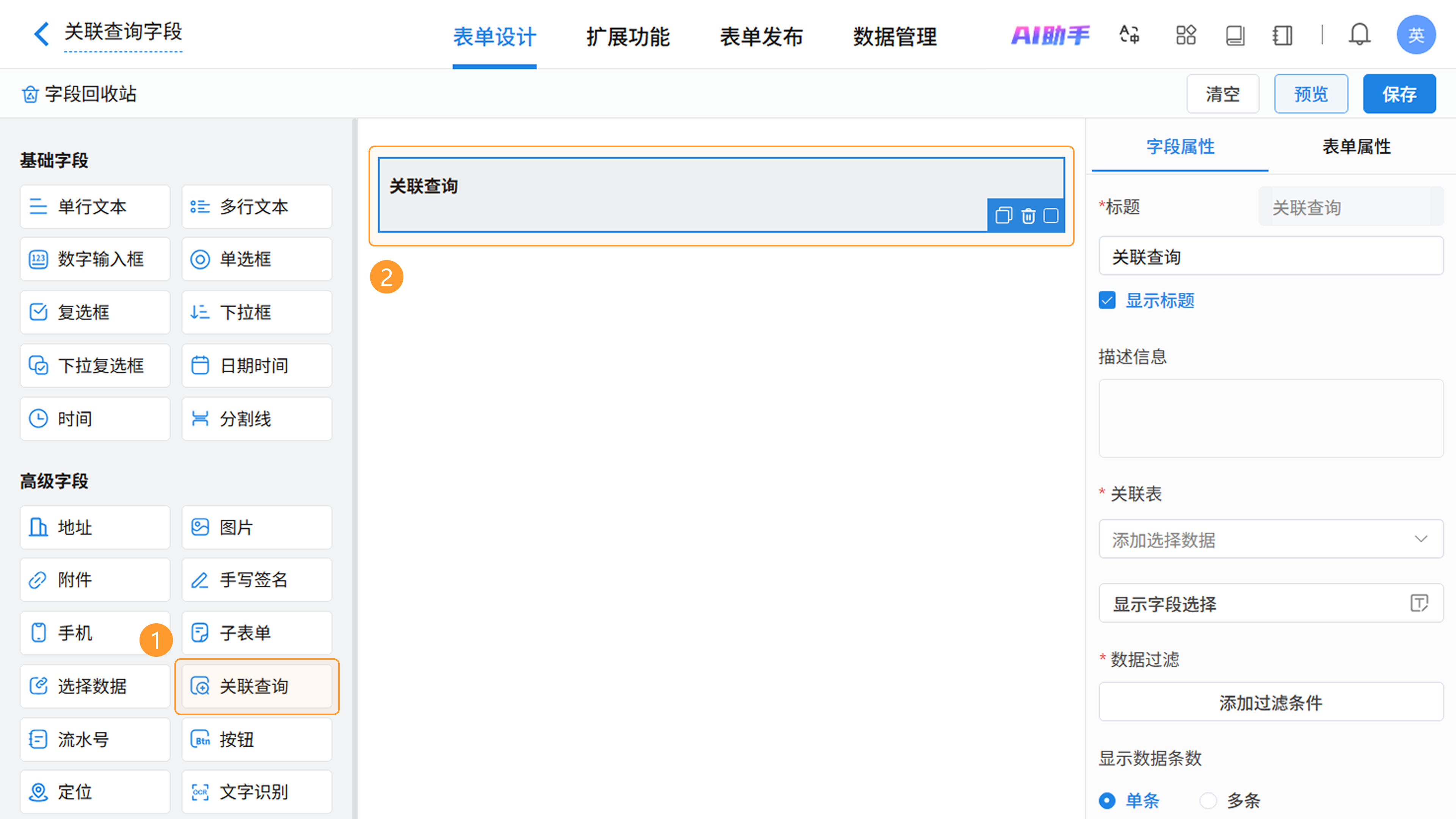The image size is (1456, 819).
Task: Select the 单条 radio option
Action: pos(1107,800)
